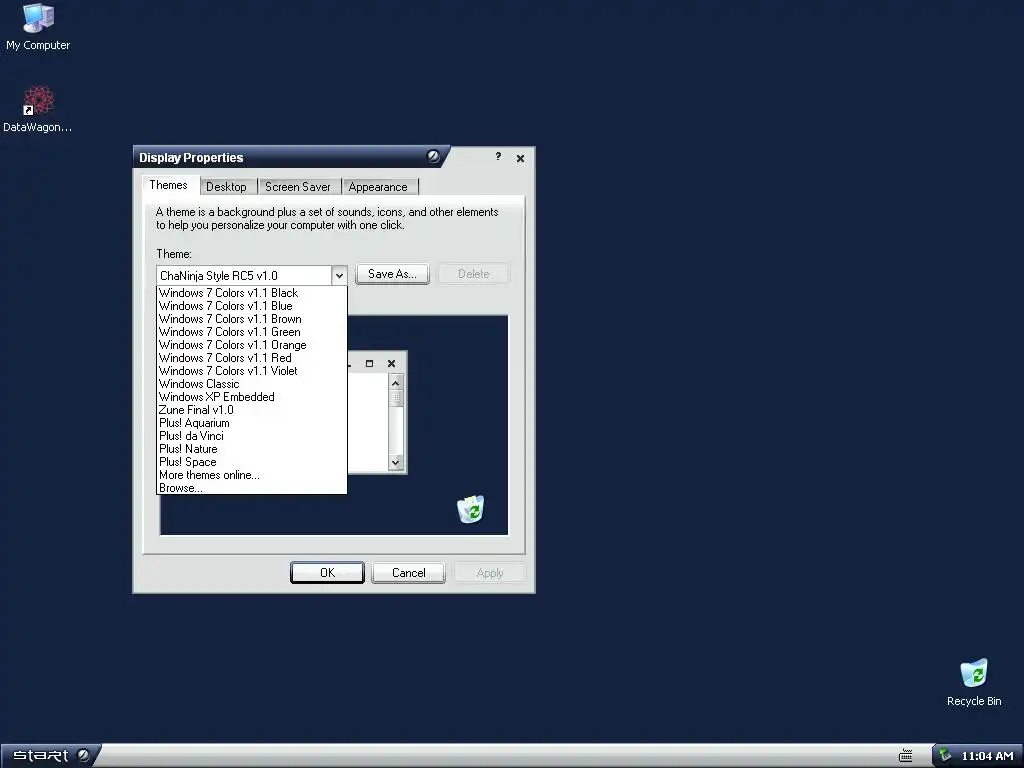Open the Screen Saver tab
Screen dimensions: 1024x768
[x=298, y=187]
